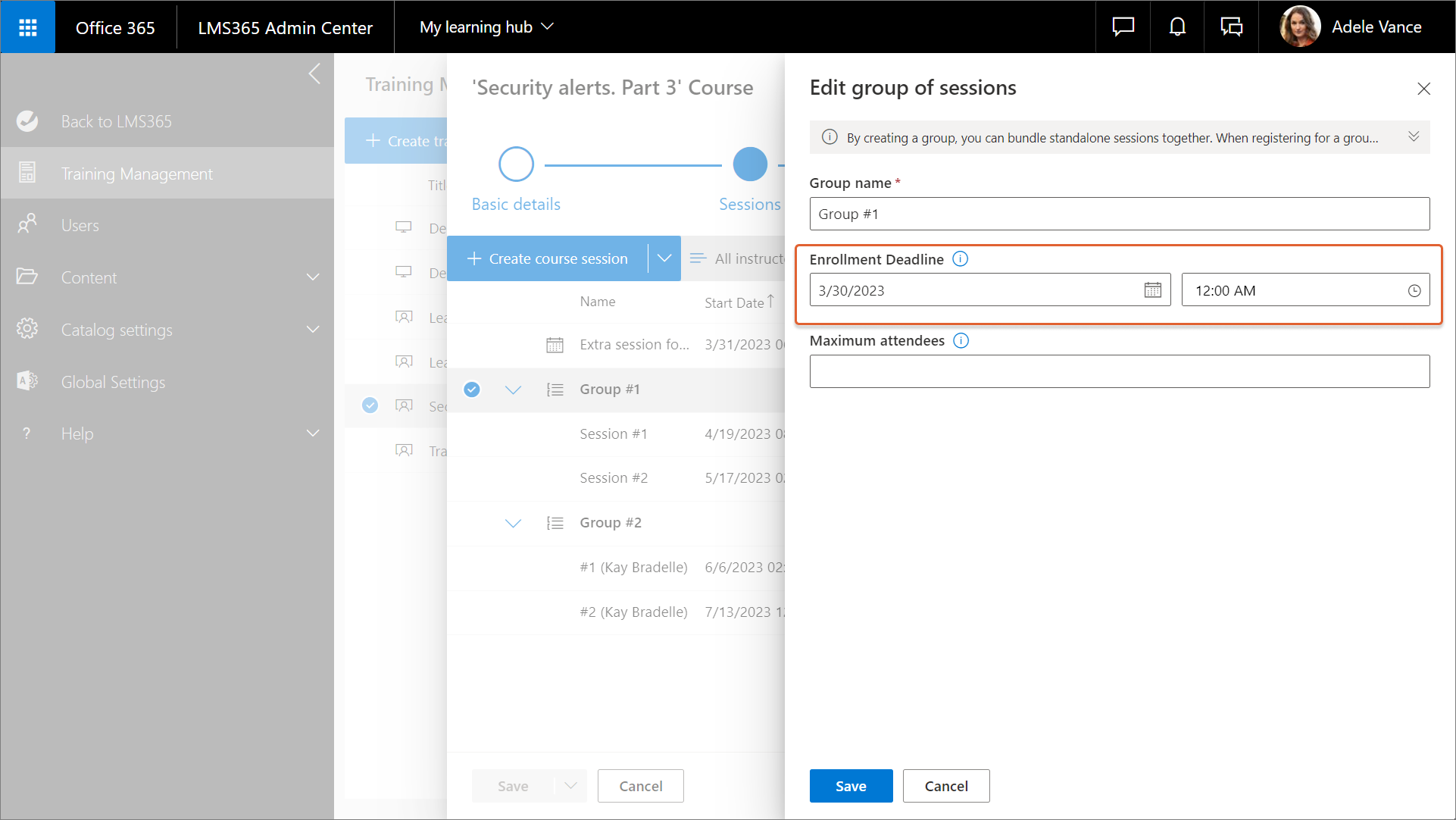1456x820 pixels.
Task: Open the notifications bell
Action: coord(1176,27)
